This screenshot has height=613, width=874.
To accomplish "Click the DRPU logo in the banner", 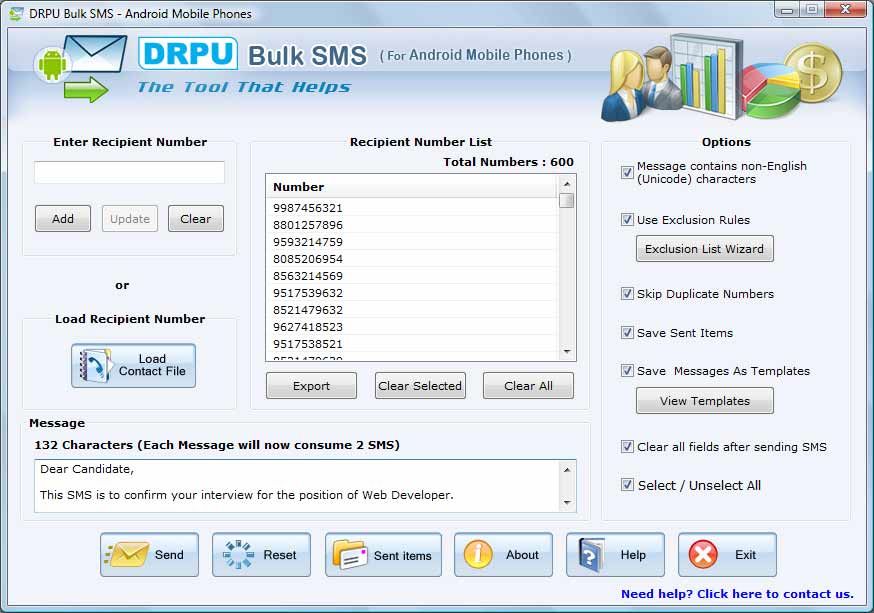I will coord(188,53).
